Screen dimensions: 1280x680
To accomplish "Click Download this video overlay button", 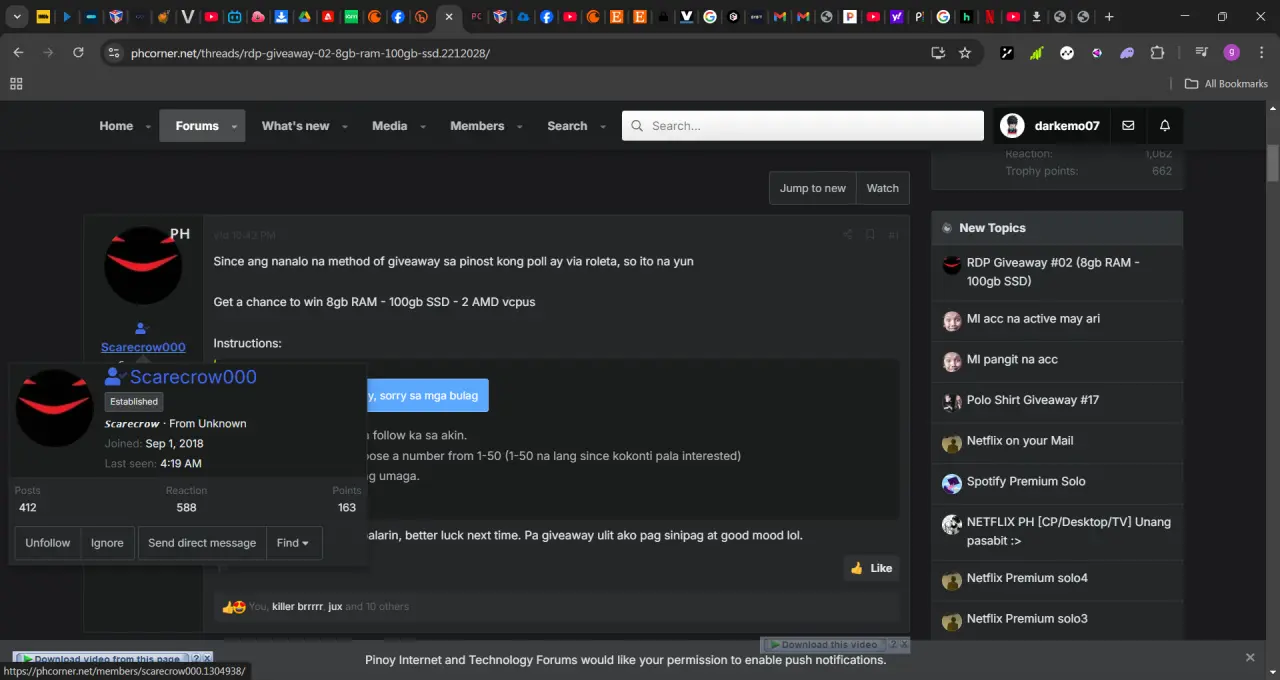I will [823, 645].
